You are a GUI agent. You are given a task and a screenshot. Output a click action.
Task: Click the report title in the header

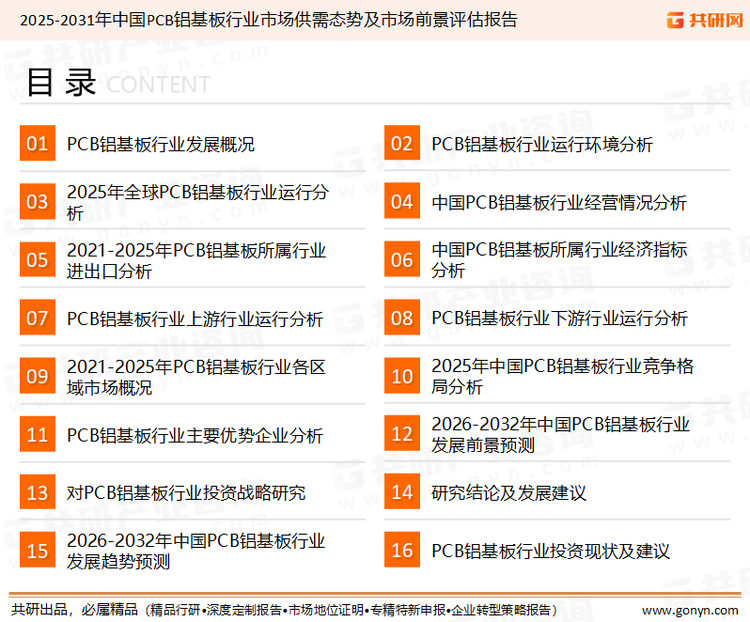[x=268, y=20]
